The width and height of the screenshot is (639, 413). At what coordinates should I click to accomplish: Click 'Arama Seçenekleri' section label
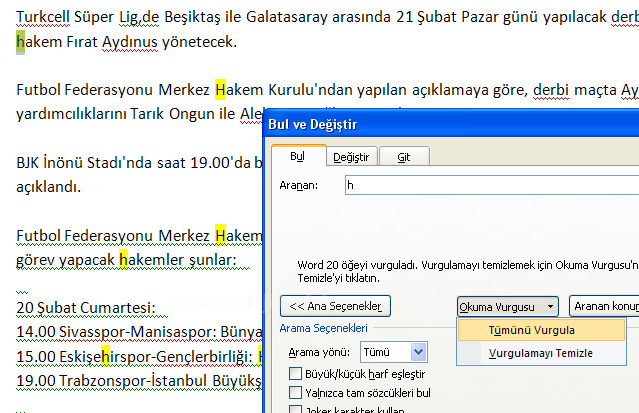click(324, 328)
